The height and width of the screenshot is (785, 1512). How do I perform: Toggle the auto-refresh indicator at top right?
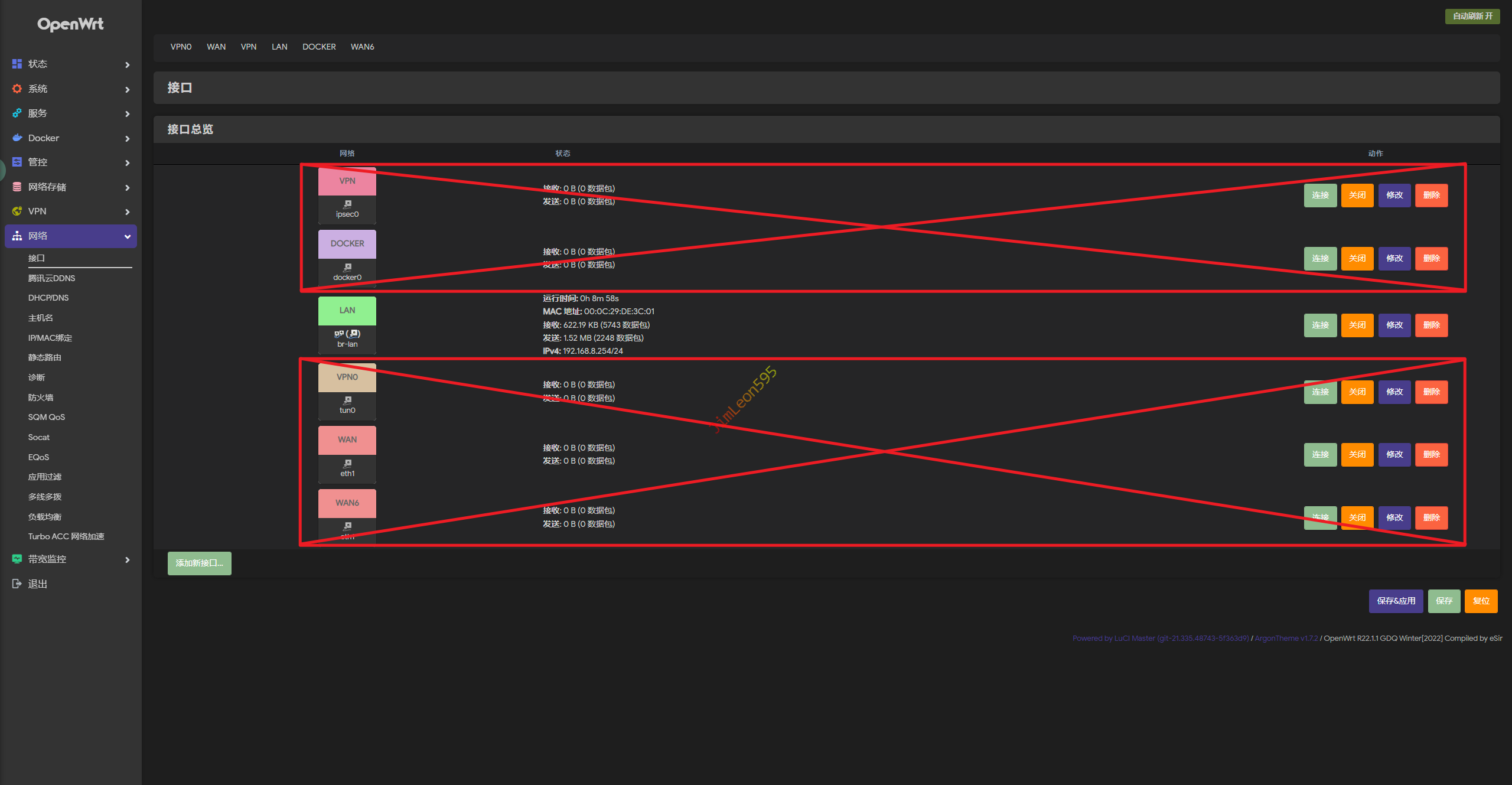pos(1472,16)
